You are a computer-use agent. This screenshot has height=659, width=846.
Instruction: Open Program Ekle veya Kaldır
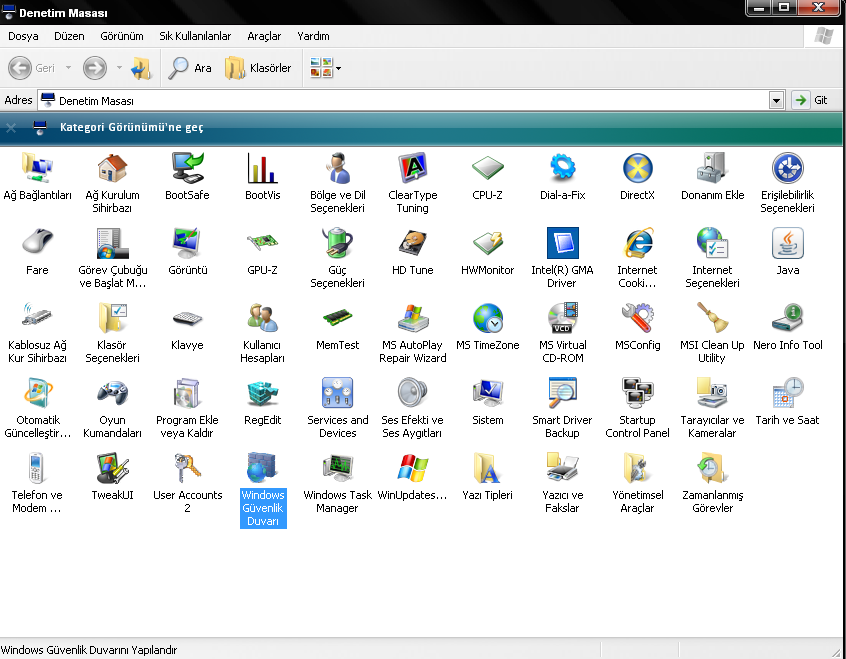tap(187, 393)
